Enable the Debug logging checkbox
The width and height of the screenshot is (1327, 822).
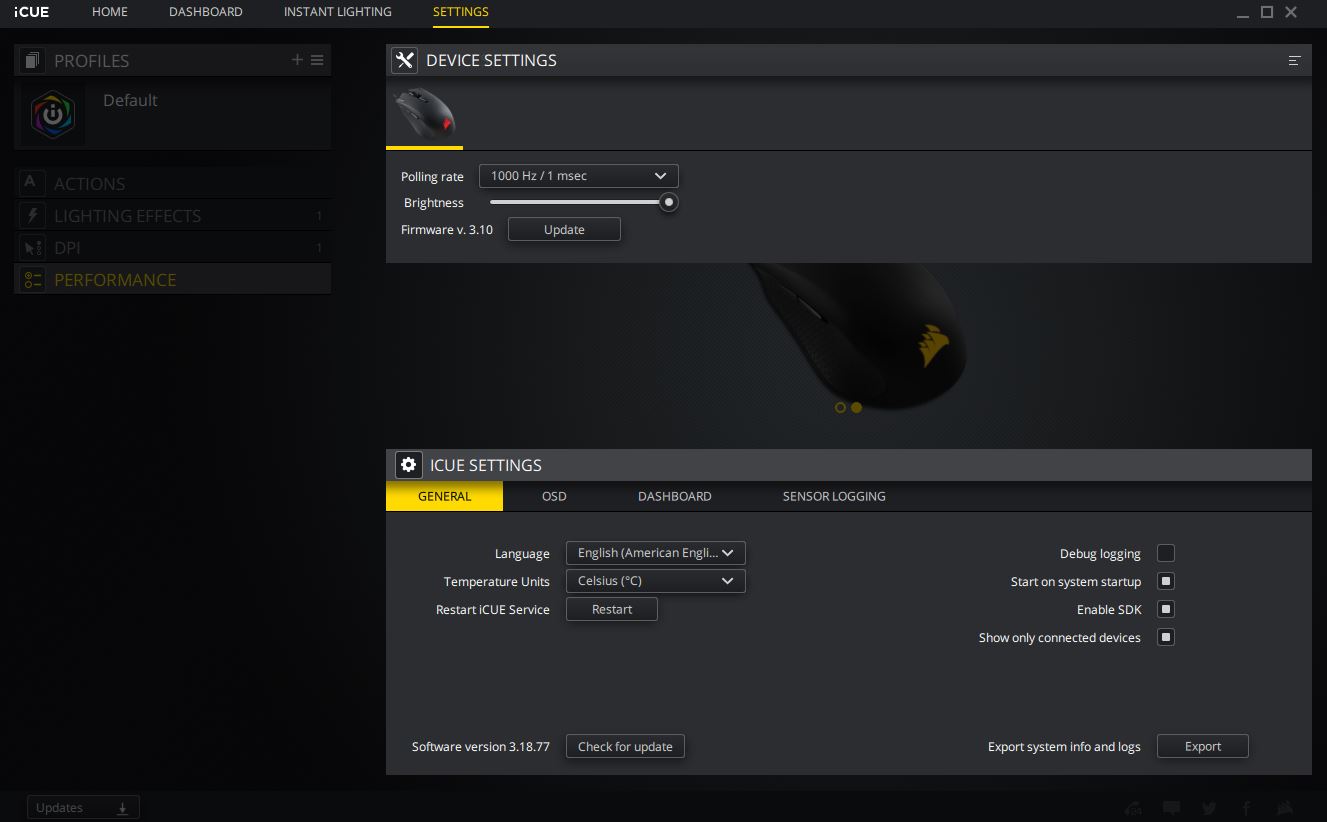pos(1166,553)
